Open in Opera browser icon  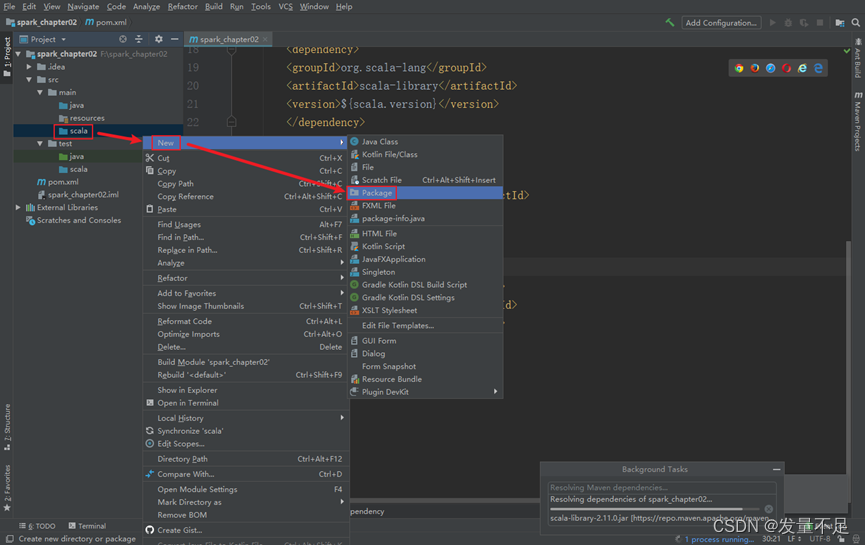787,68
